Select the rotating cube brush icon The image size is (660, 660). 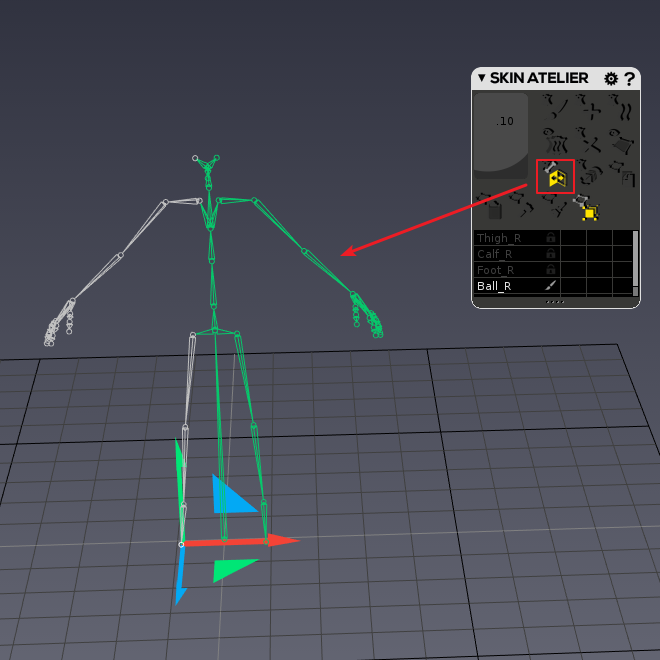click(x=589, y=173)
